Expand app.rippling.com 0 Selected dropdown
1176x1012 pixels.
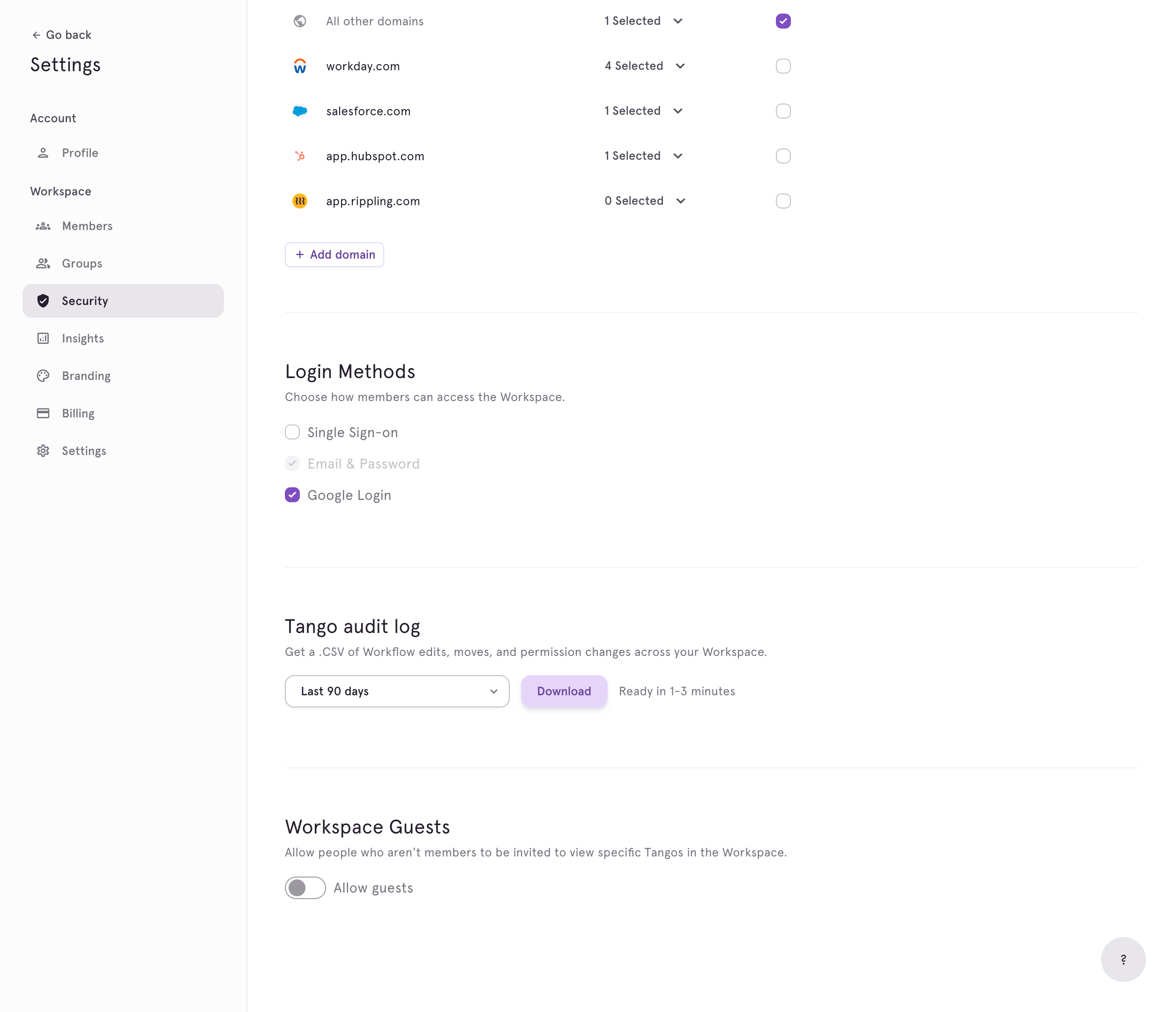tap(645, 201)
